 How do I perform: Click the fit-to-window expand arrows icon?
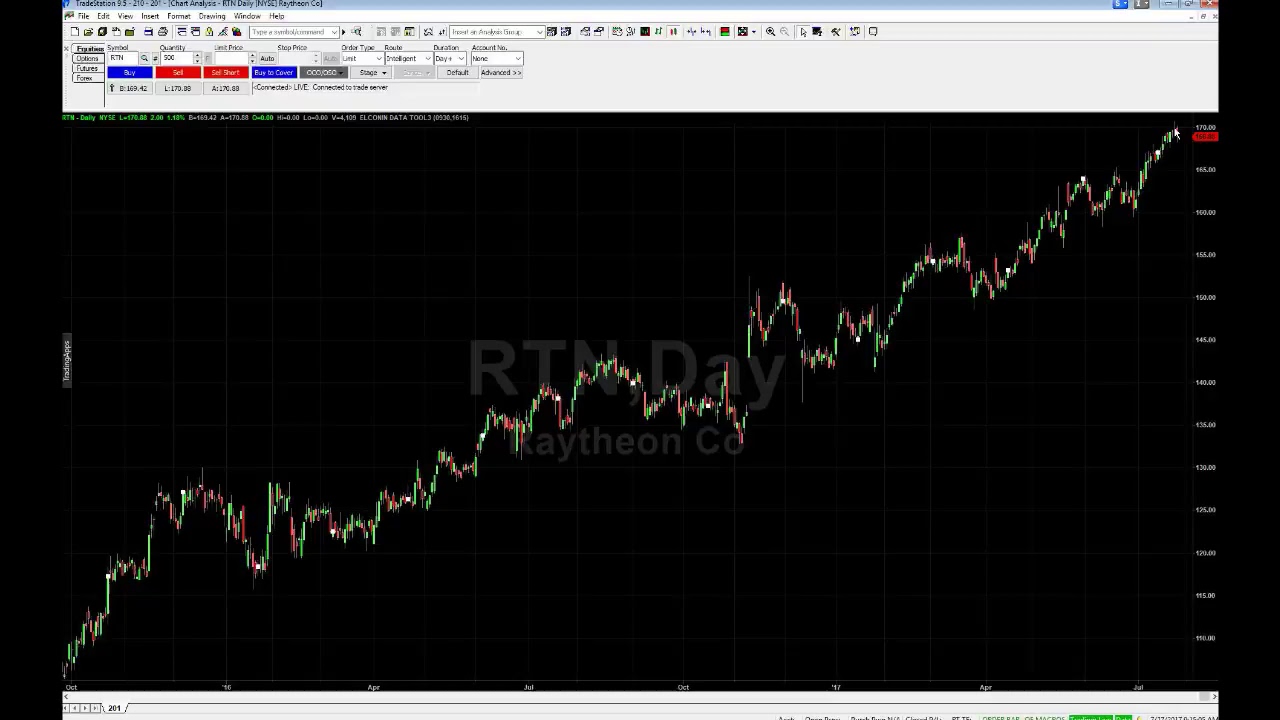743,32
